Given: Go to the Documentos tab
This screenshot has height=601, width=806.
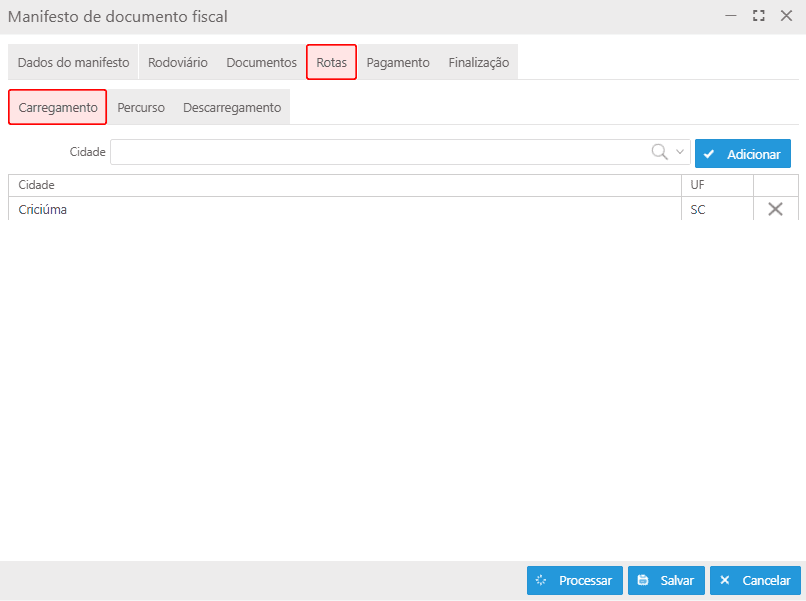Looking at the screenshot, I should 261,62.
